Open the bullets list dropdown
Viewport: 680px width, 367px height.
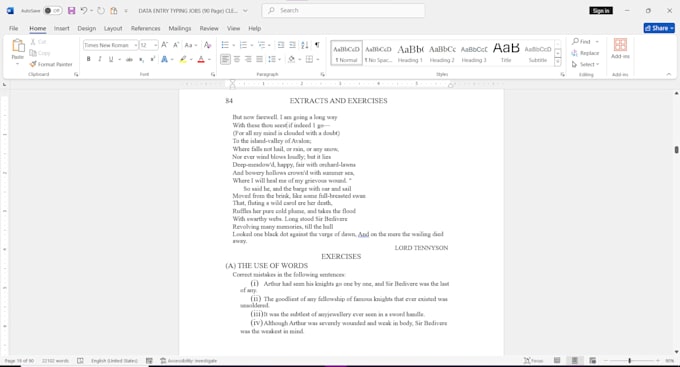(233, 45)
